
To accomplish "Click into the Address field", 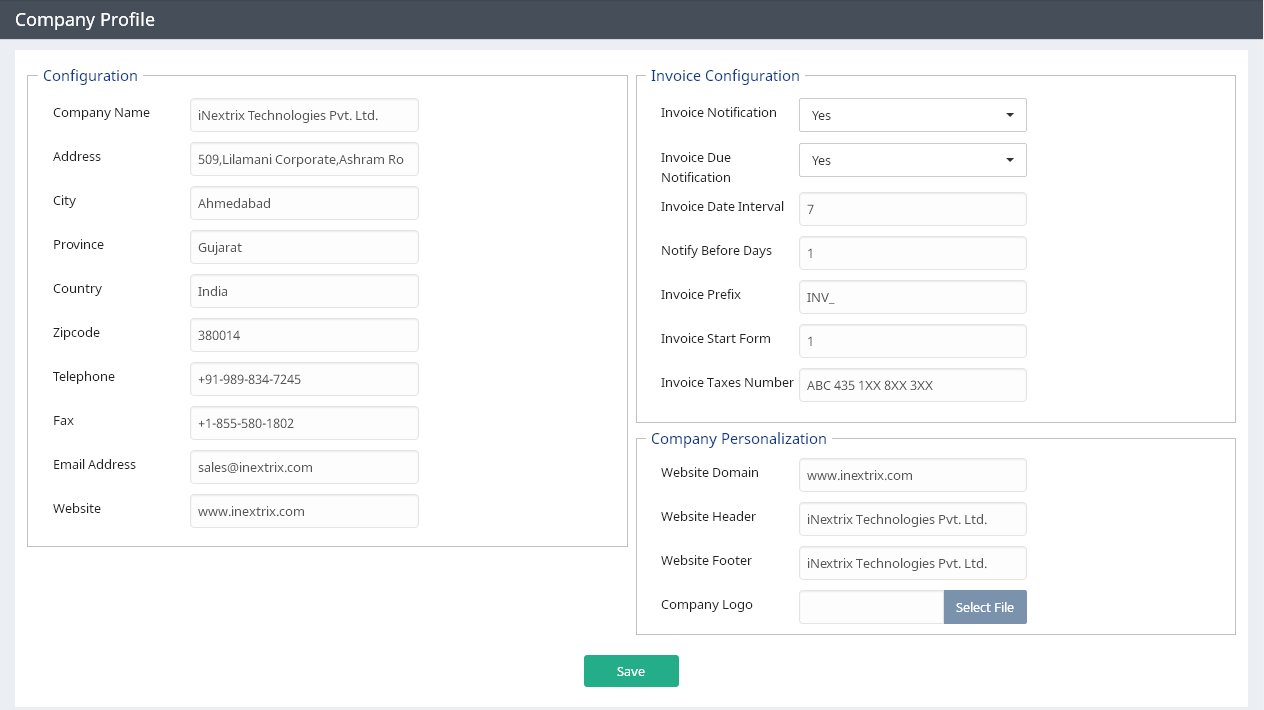I will pos(304,159).
